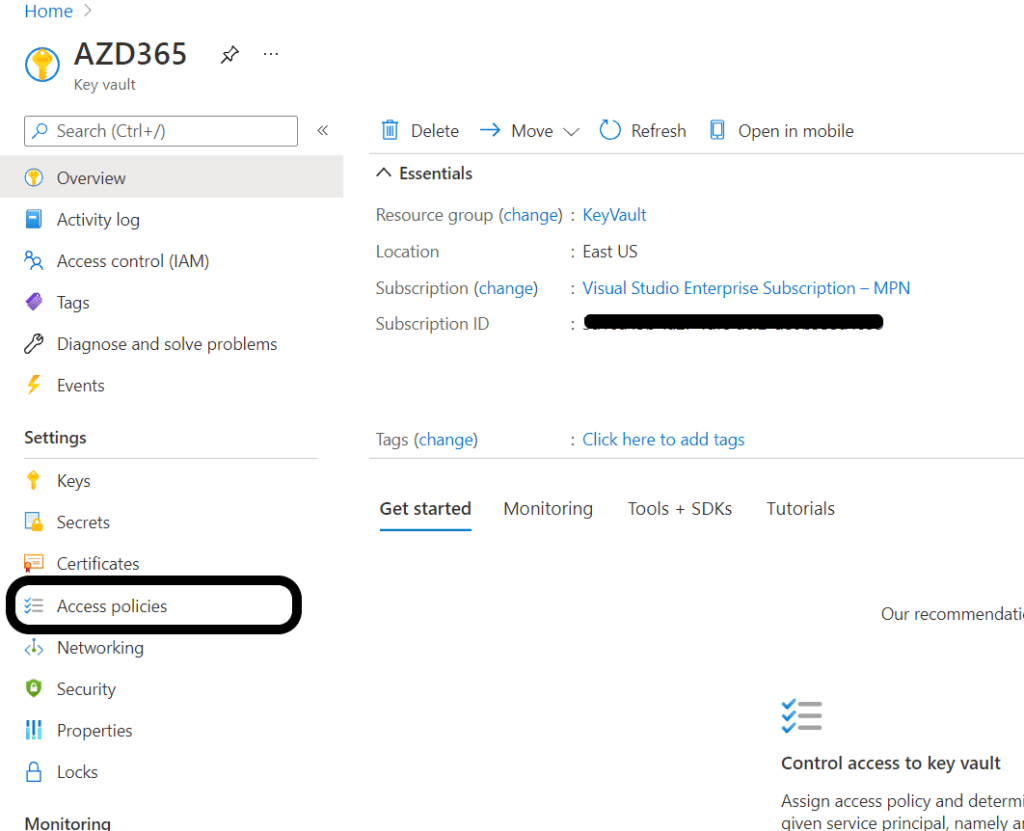Click the Refresh icon
The height and width of the screenshot is (831, 1024).
[610, 131]
